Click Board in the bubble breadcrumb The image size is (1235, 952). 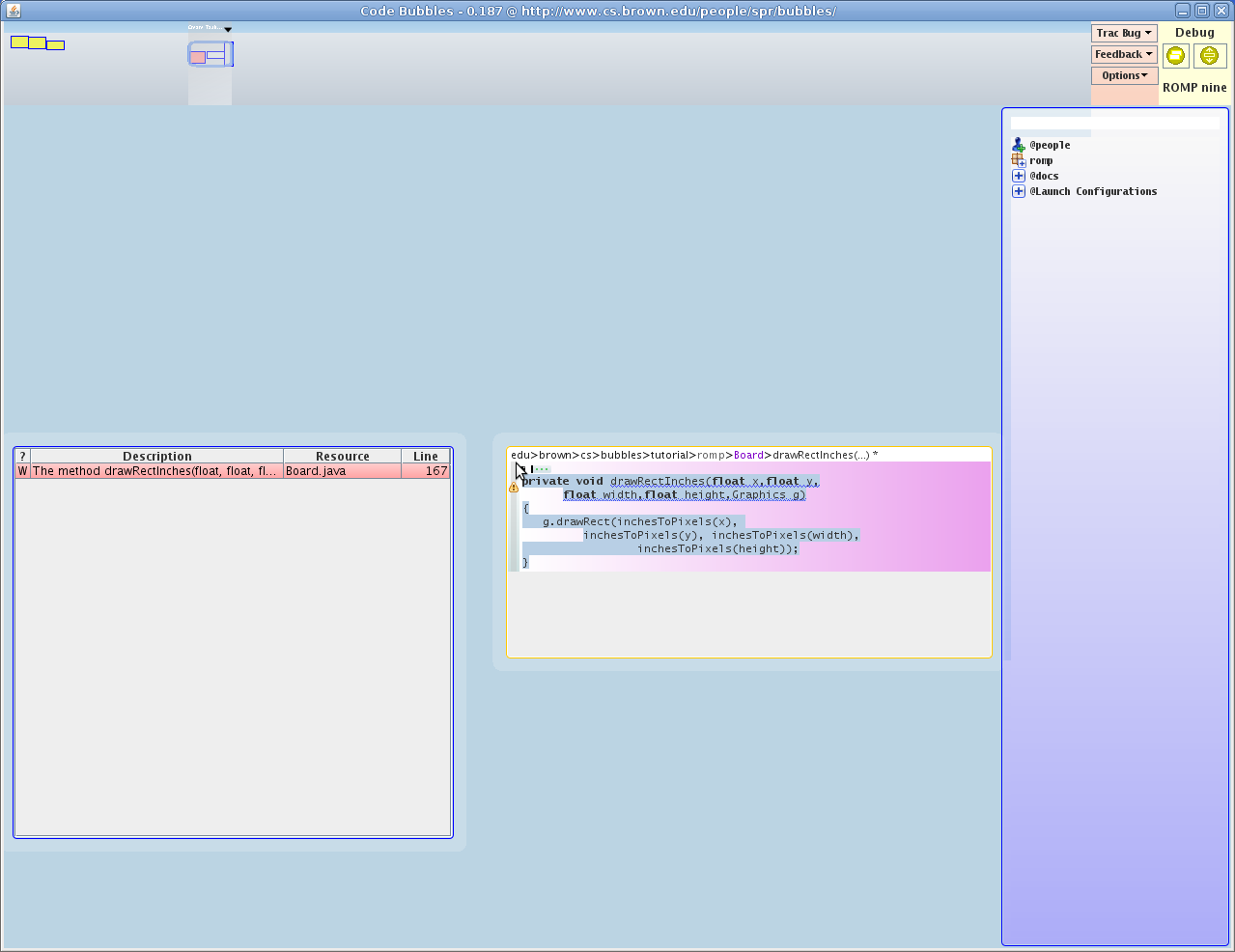(748, 455)
